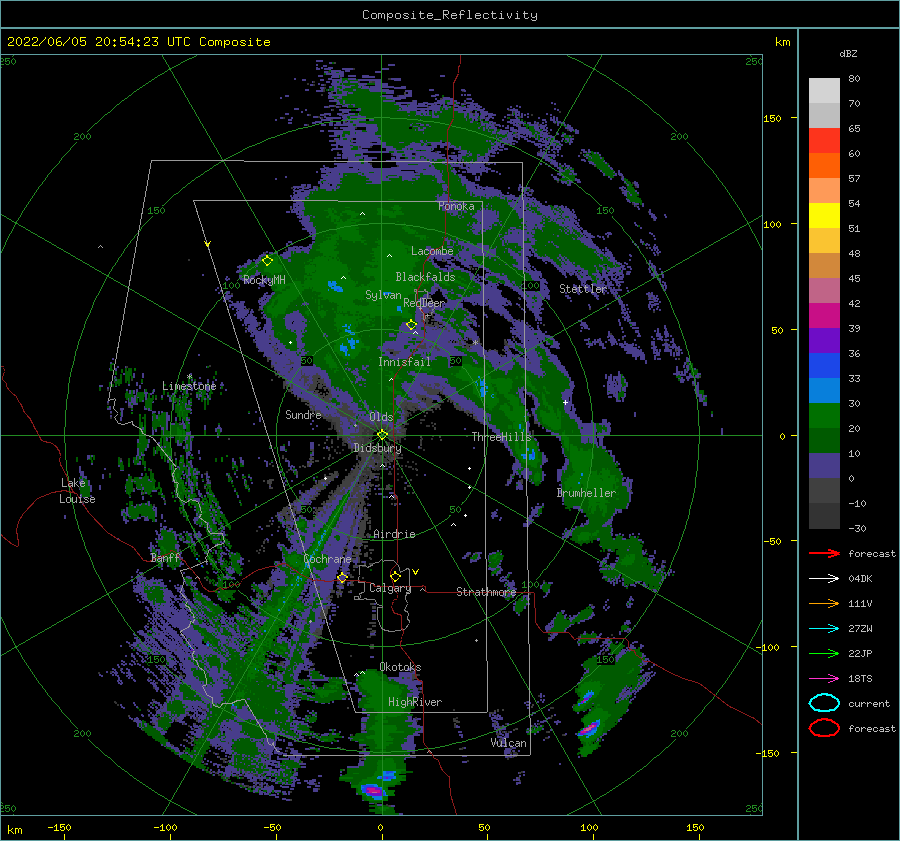Click the forecast label beside red oval
The height and width of the screenshot is (841, 900).
point(872,728)
